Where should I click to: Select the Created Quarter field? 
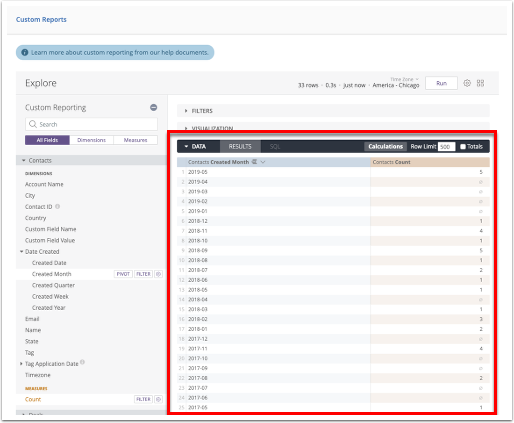pos(53,285)
